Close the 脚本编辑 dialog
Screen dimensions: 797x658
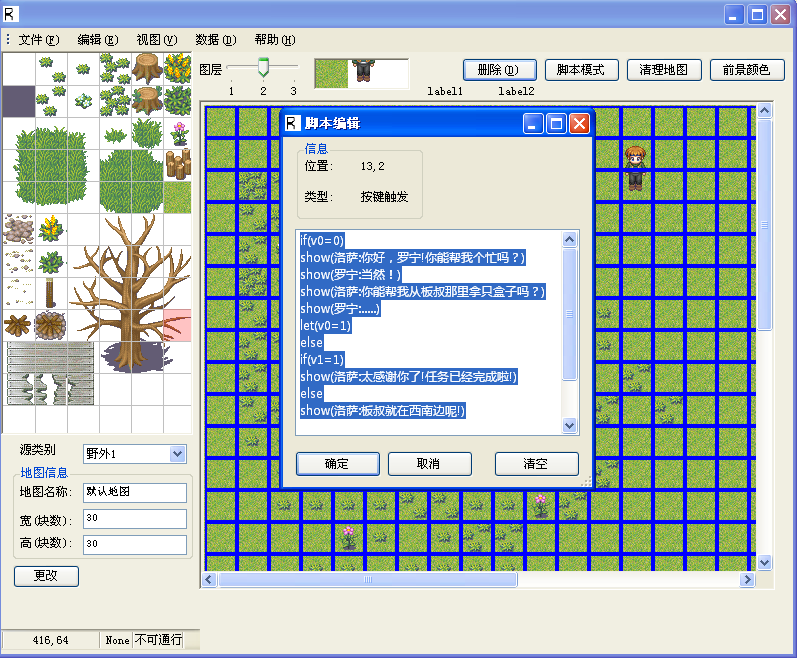pyautogui.click(x=579, y=123)
